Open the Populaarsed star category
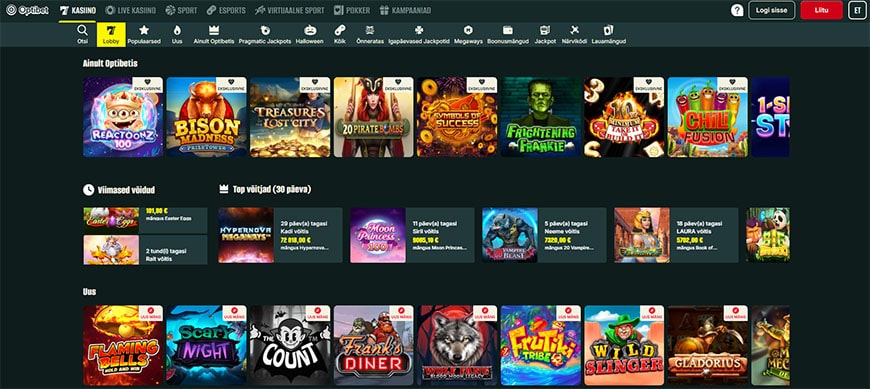This screenshot has height=389, width=870. point(144,34)
